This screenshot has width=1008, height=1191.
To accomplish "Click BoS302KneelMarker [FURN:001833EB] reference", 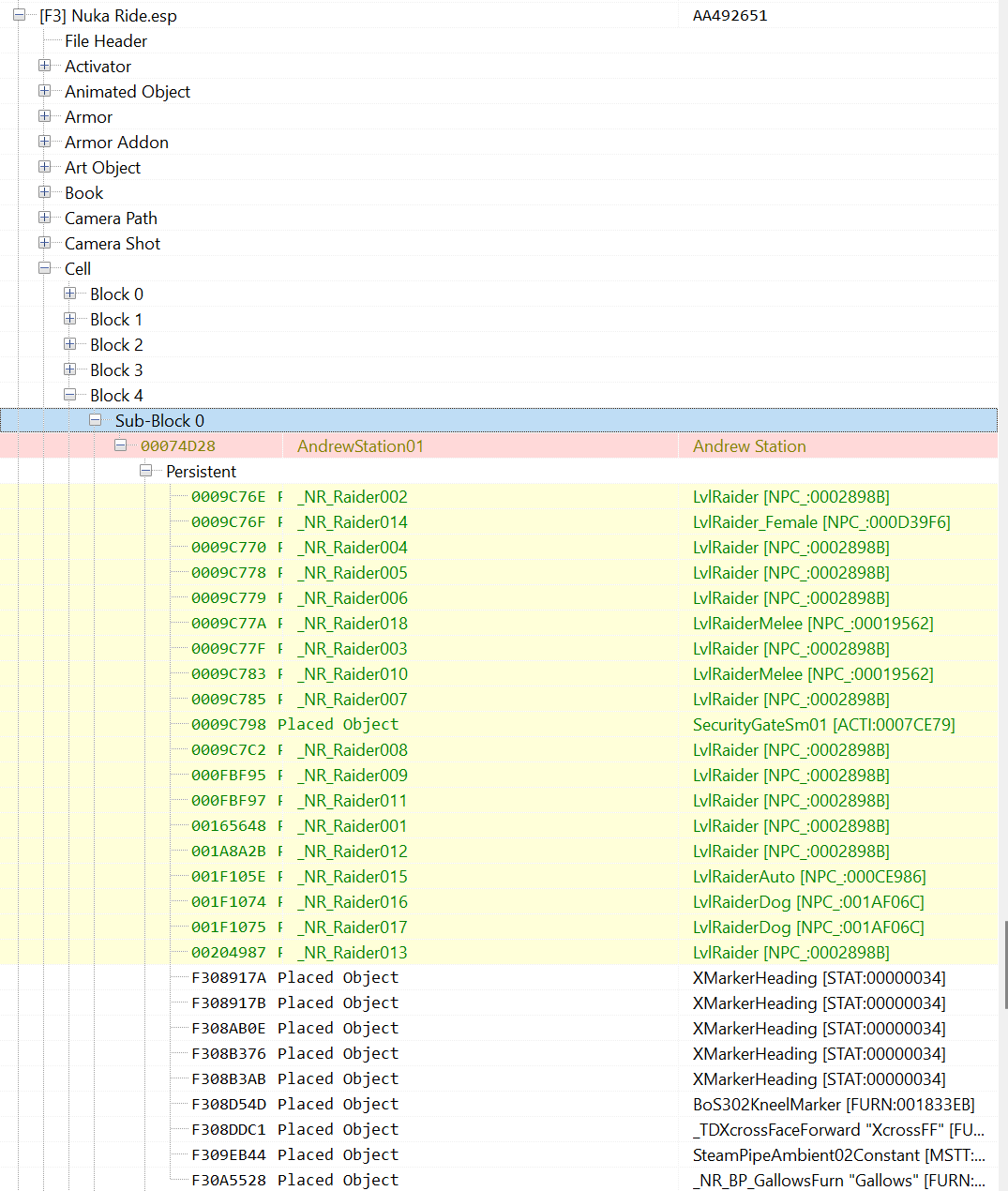I will (834, 1105).
